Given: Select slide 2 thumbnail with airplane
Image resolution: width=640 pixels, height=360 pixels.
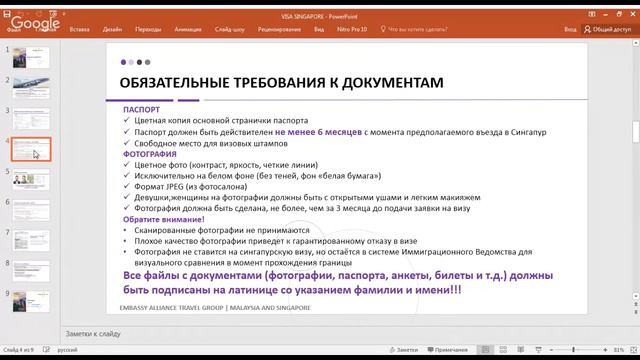Looking at the screenshot, I should pyautogui.click(x=31, y=88).
